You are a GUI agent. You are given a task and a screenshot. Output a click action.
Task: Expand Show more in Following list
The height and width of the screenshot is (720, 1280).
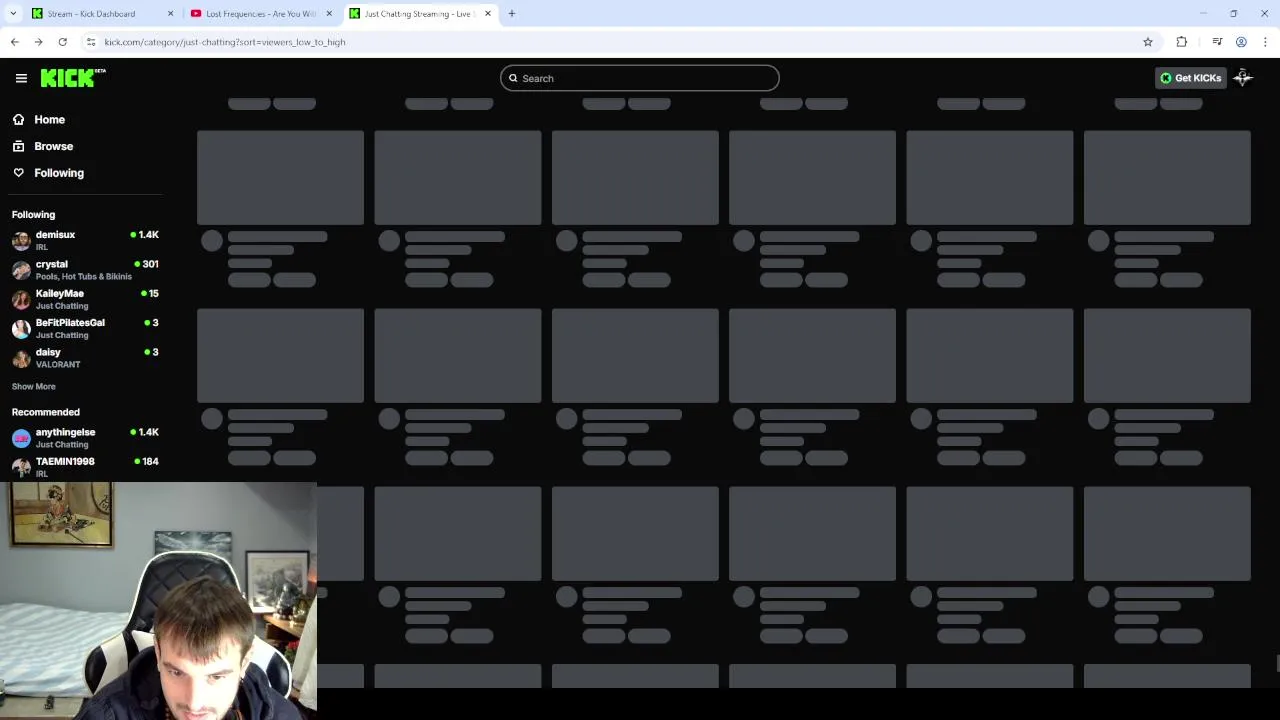33,386
